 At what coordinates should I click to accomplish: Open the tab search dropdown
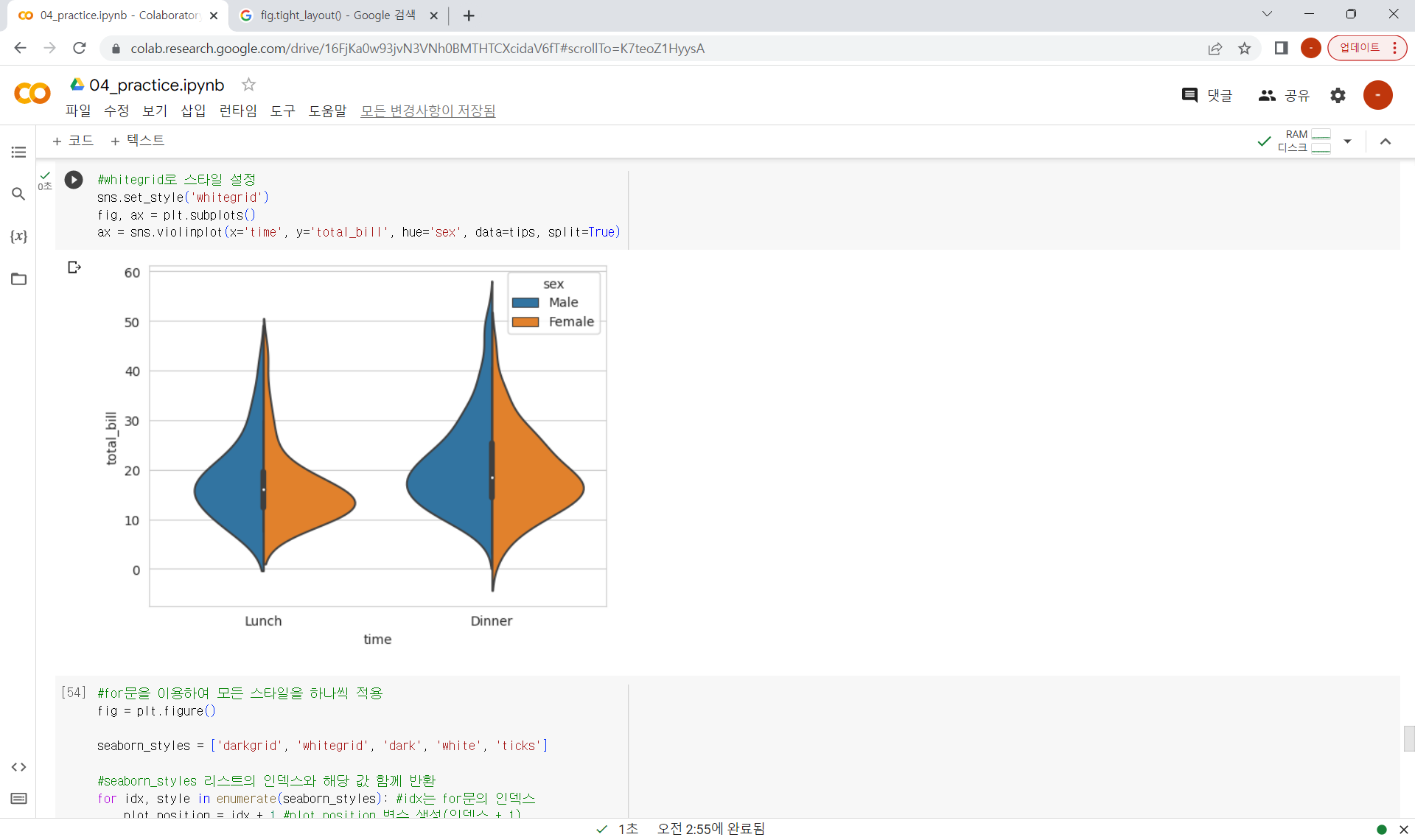click(1267, 14)
